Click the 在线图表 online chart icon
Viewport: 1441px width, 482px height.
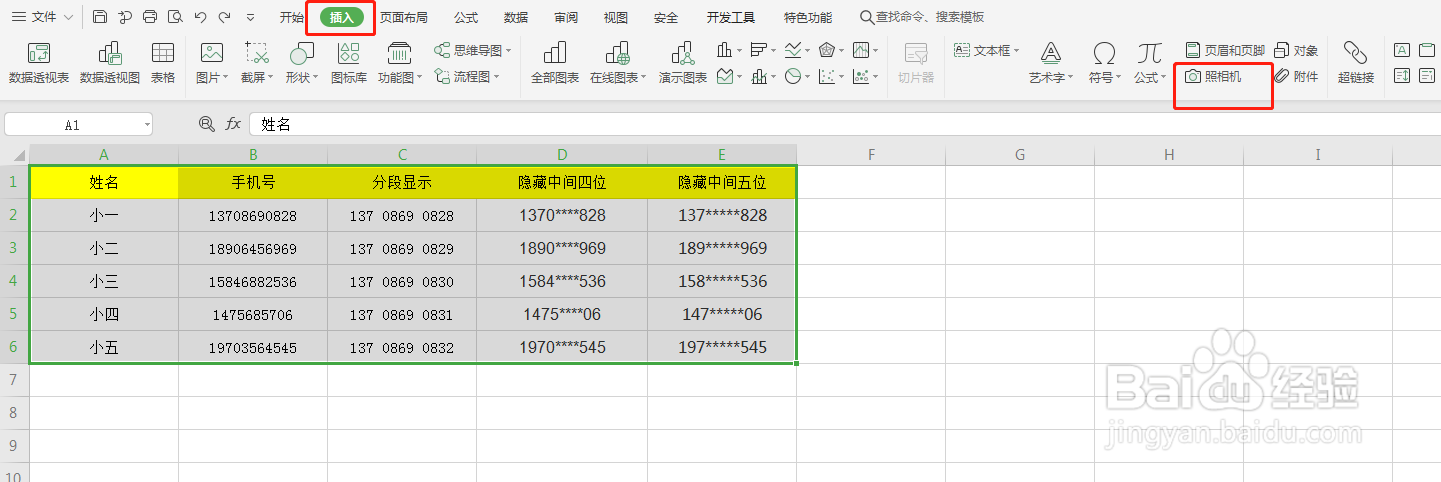(x=618, y=53)
